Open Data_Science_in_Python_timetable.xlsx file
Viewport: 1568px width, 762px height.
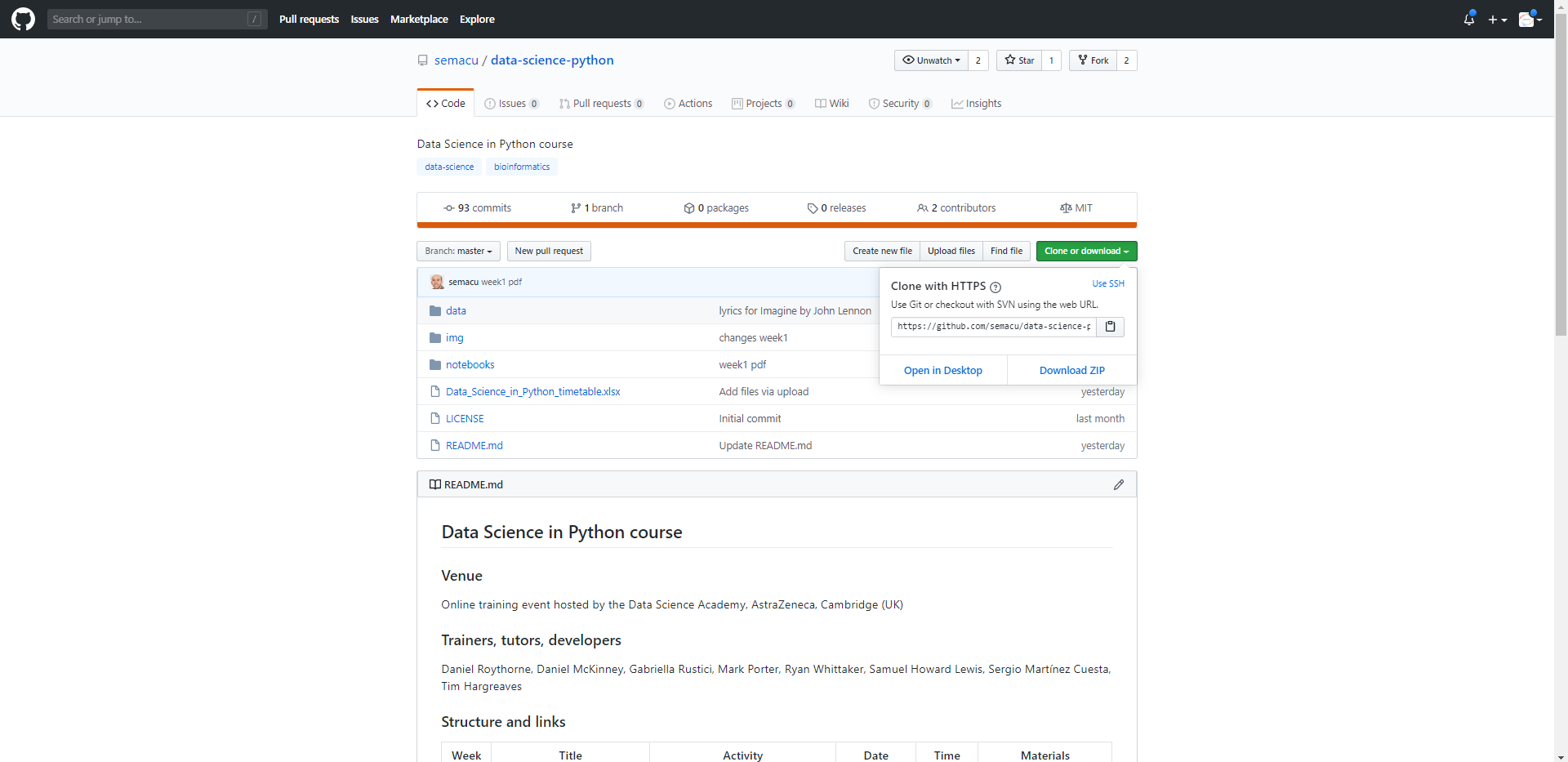coord(532,392)
